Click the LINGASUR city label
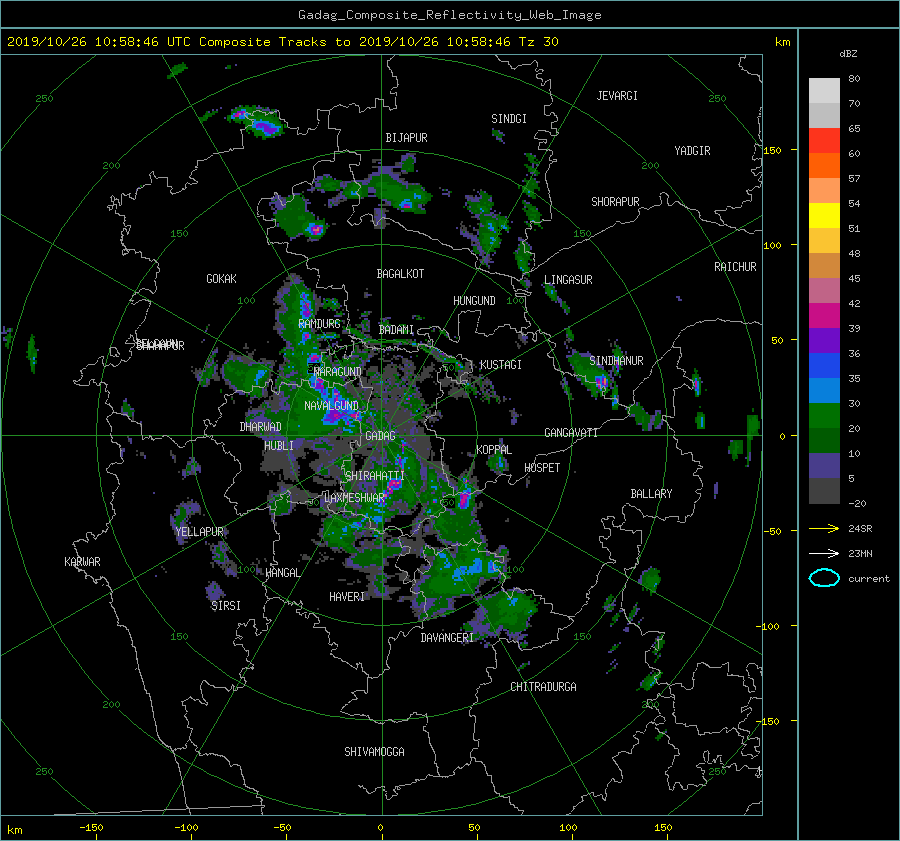The width and height of the screenshot is (900, 841). (568, 280)
